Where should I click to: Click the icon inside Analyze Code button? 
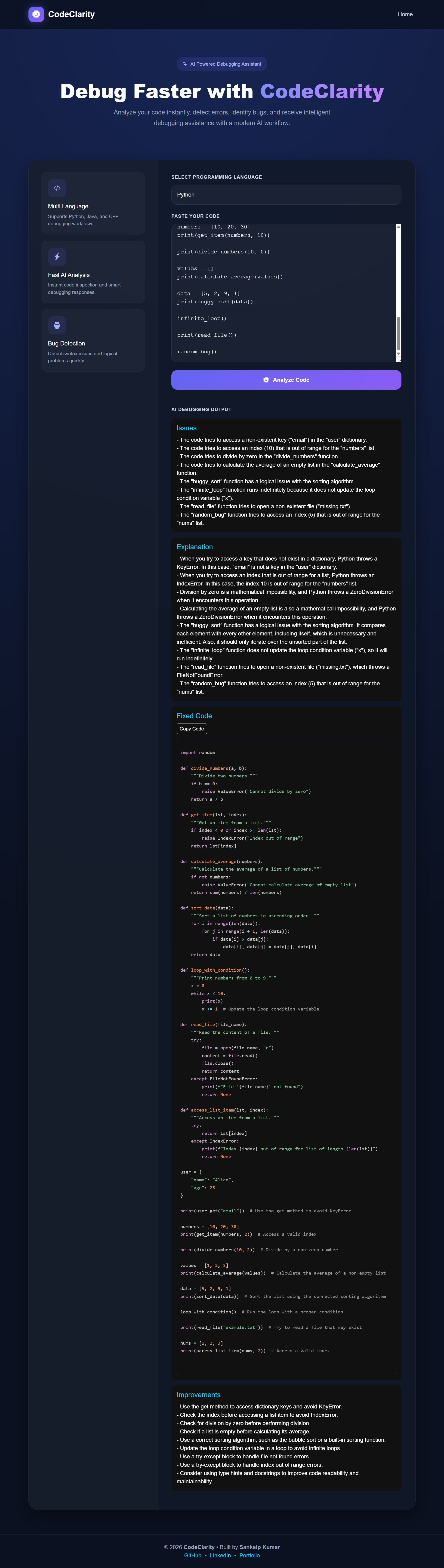point(266,380)
